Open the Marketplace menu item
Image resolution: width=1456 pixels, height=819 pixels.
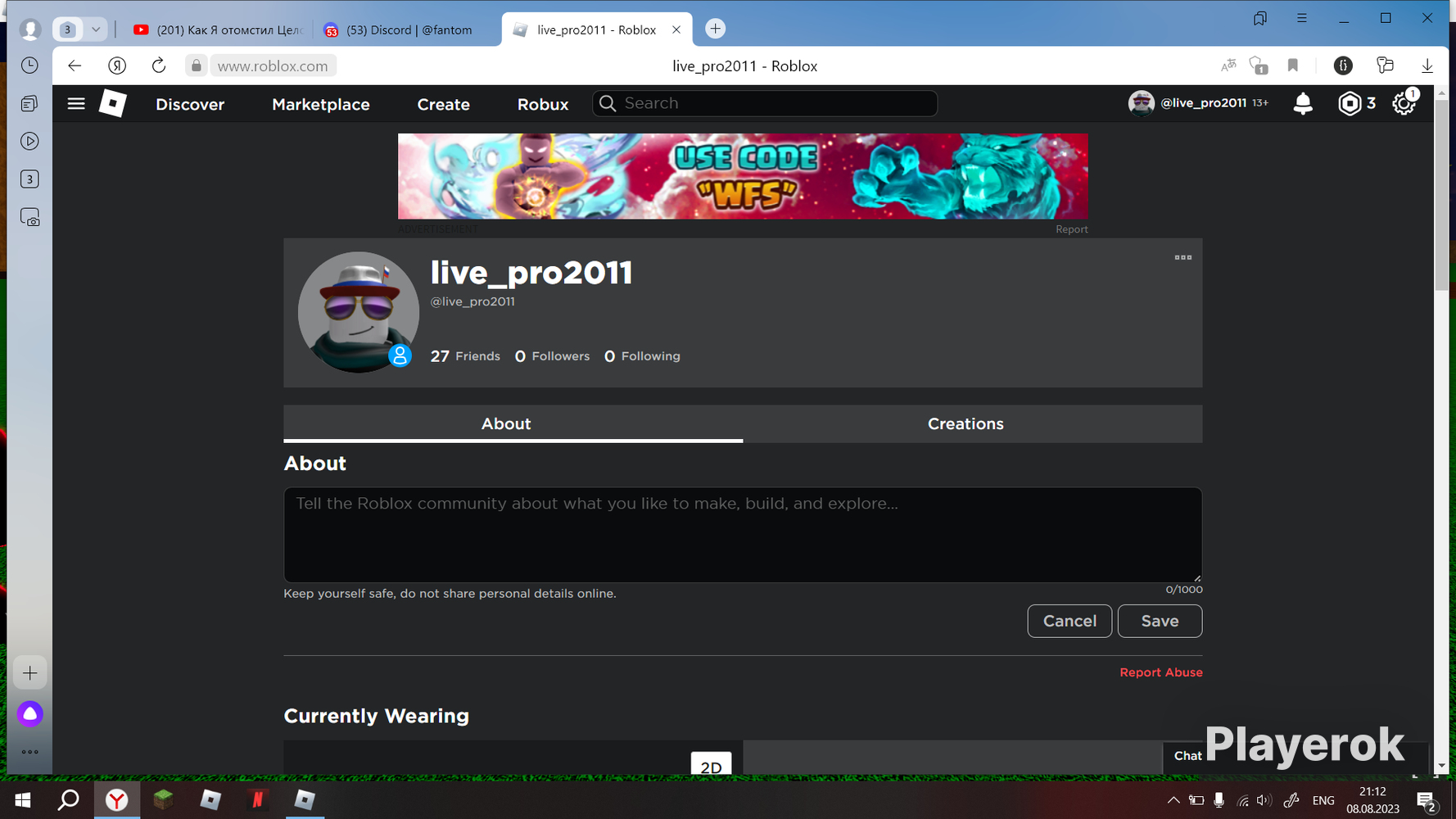pyautogui.click(x=321, y=104)
